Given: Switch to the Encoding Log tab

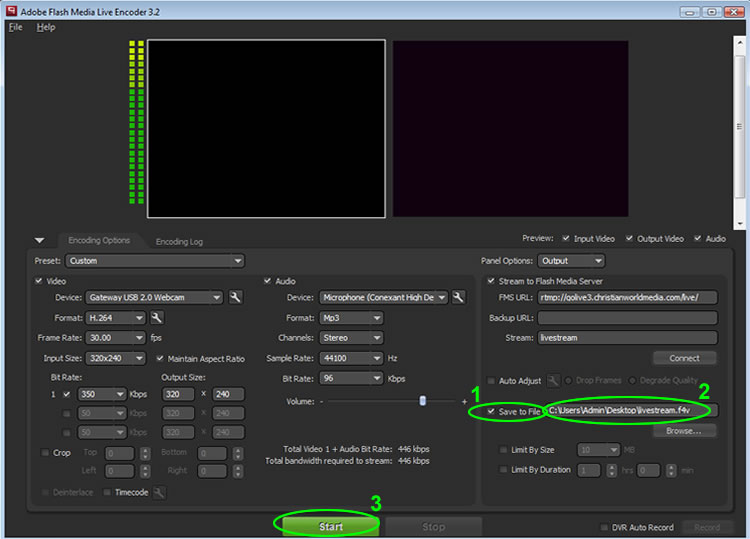Looking at the screenshot, I should (179, 242).
